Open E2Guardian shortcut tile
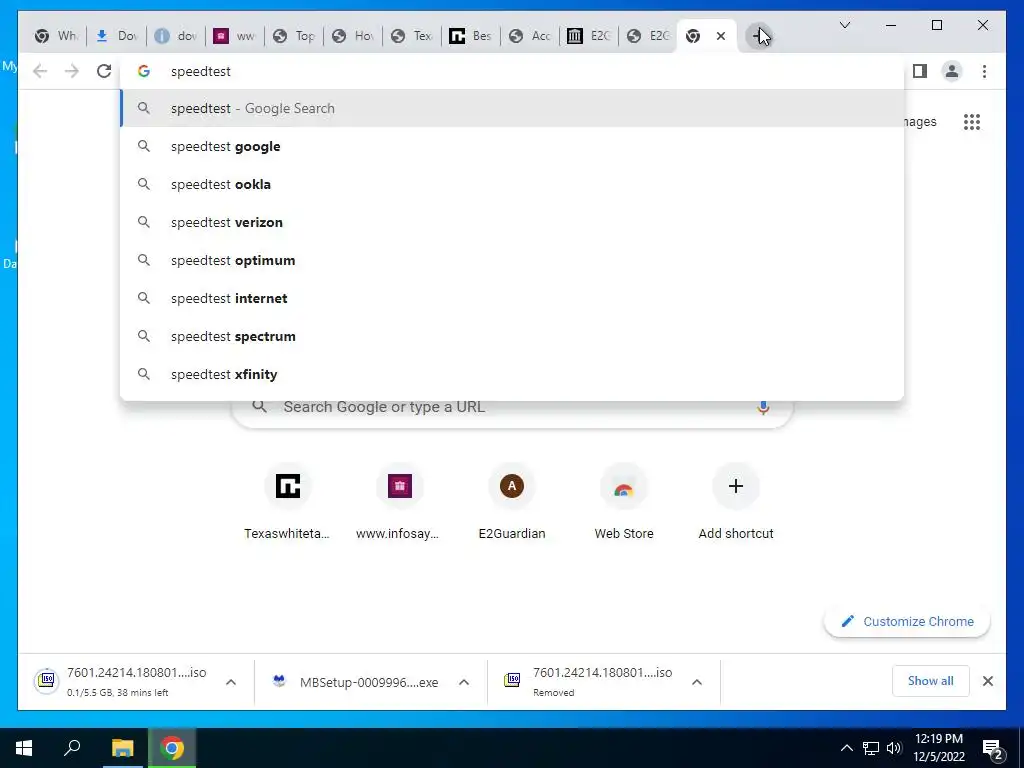 coord(512,504)
